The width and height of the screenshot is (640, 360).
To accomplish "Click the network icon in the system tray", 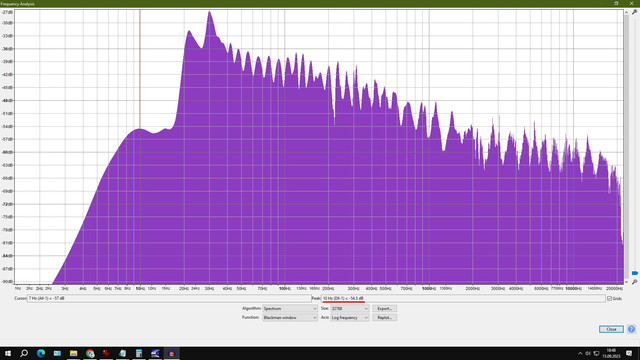I will (x=596, y=353).
